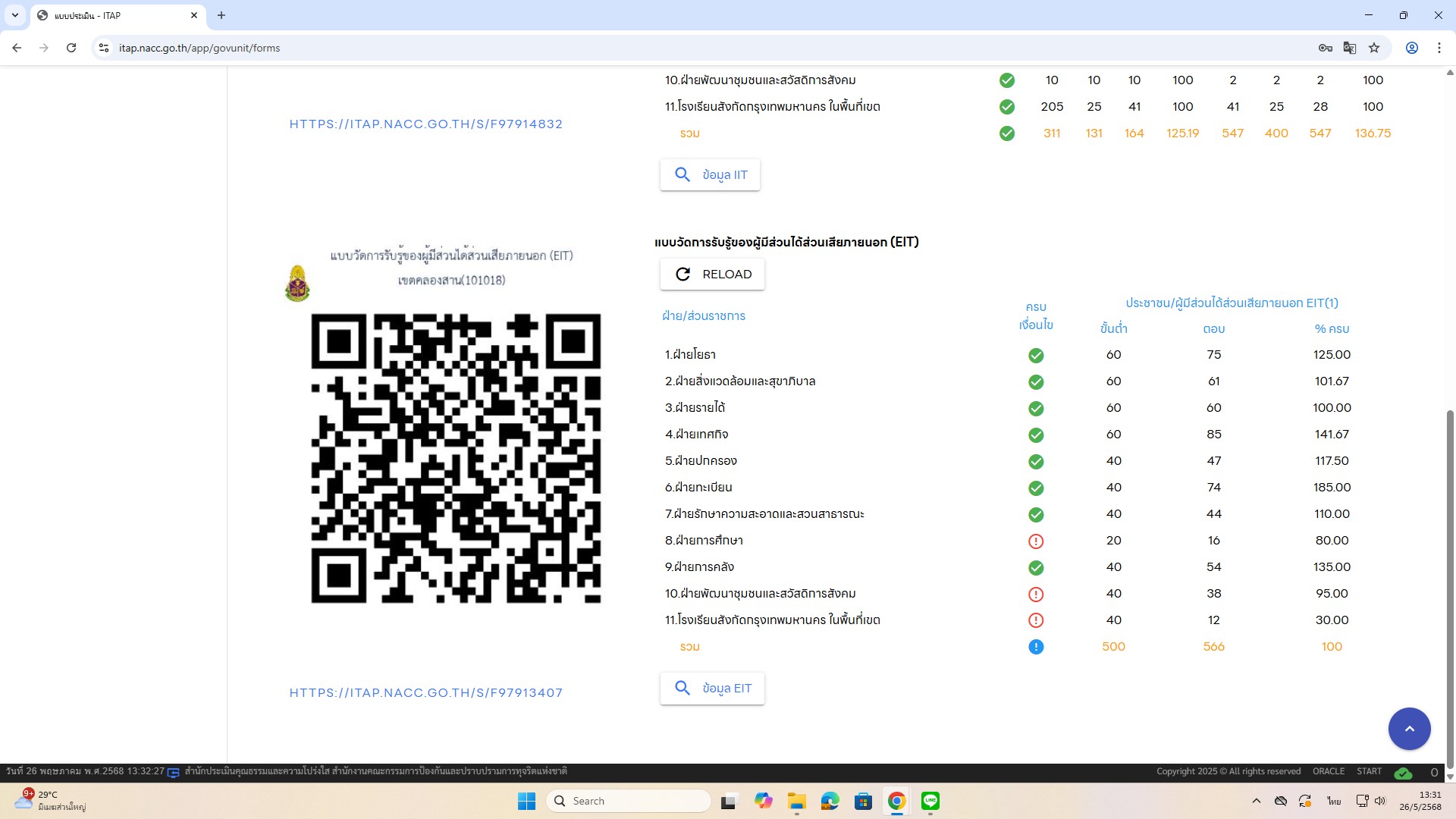Open the ข้อมูล IIT data button
Screen dimensions: 1456x819
coord(710,175)
